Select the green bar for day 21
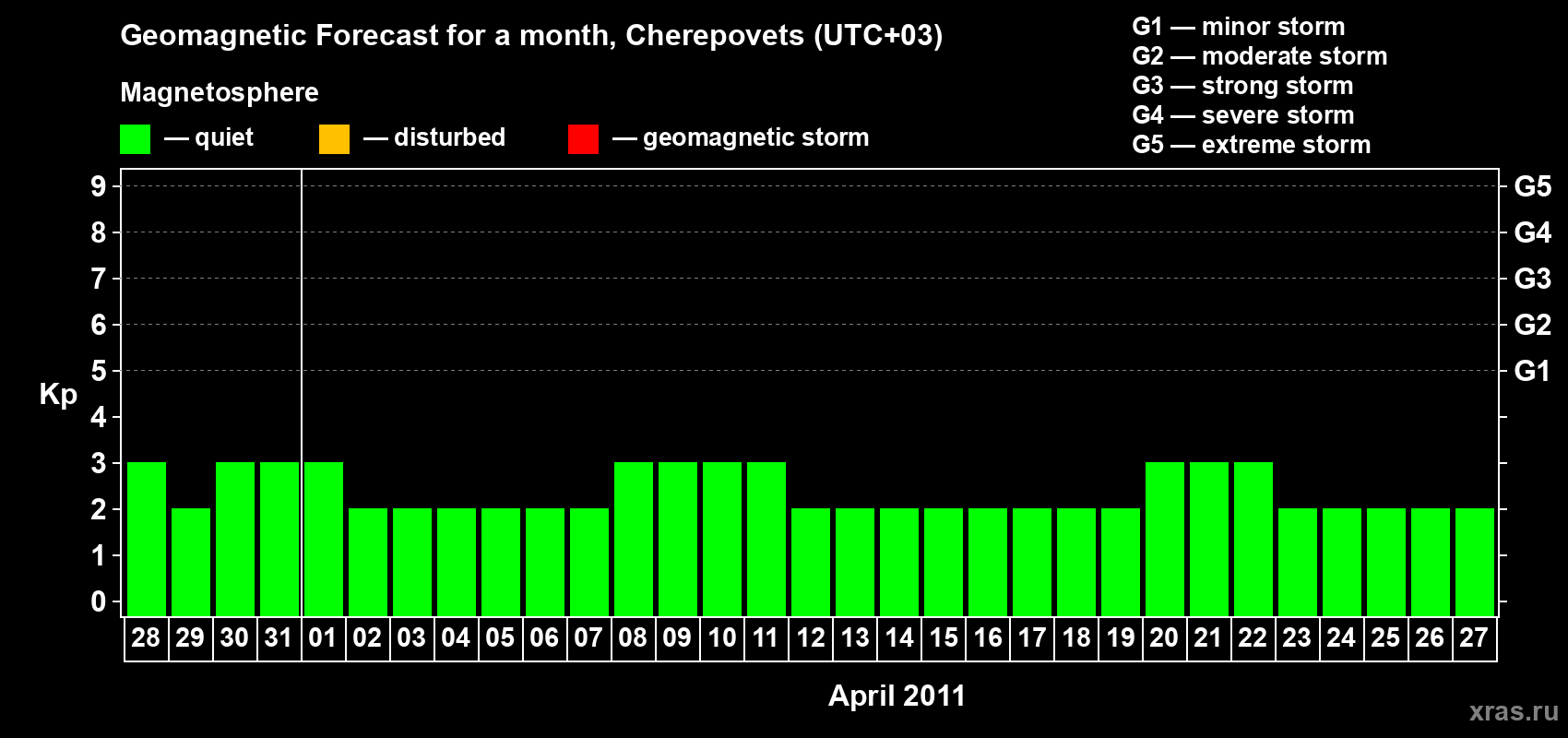 pyautogui.click(x=1209, y=539)
